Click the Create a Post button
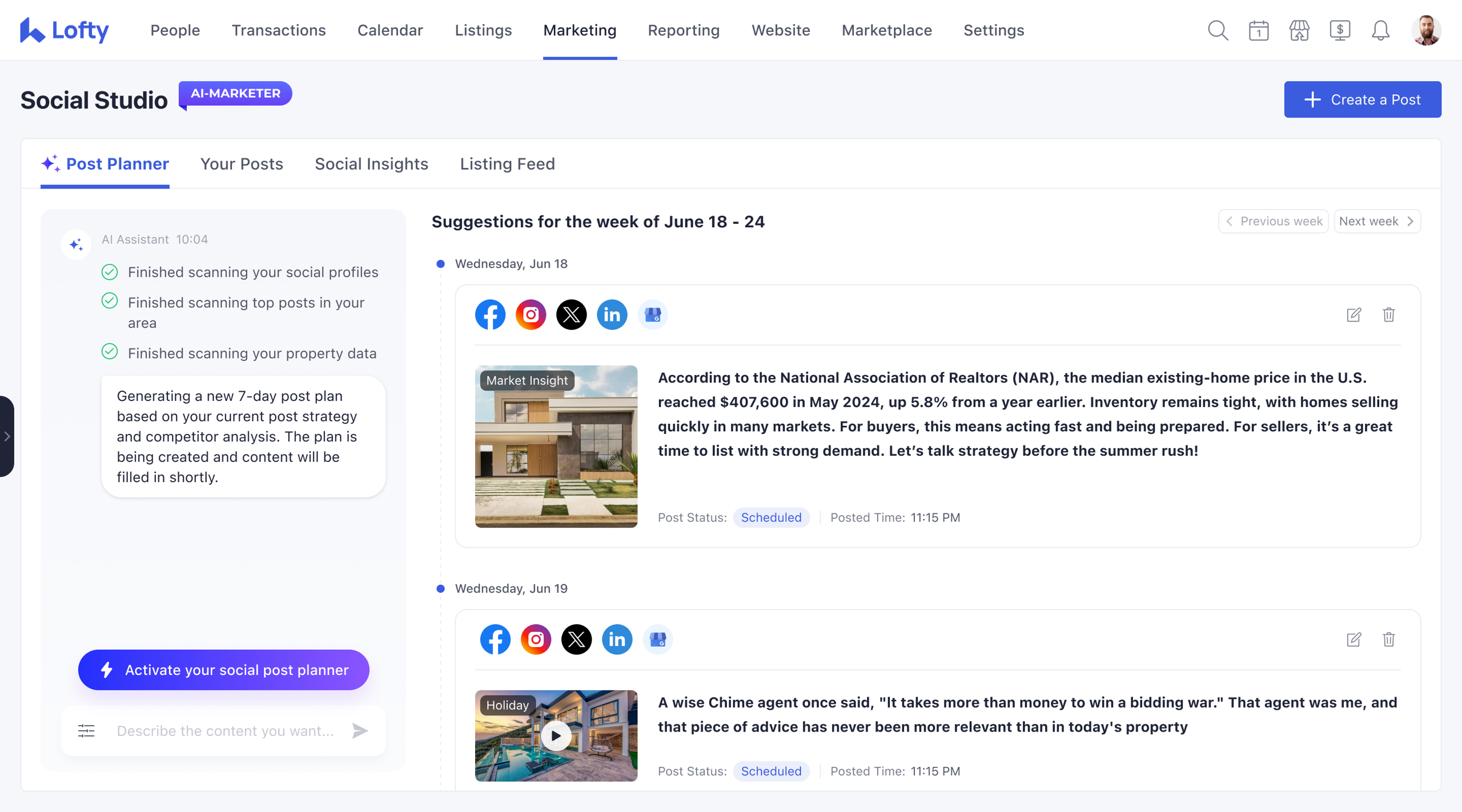 [x=1362, y=99]
